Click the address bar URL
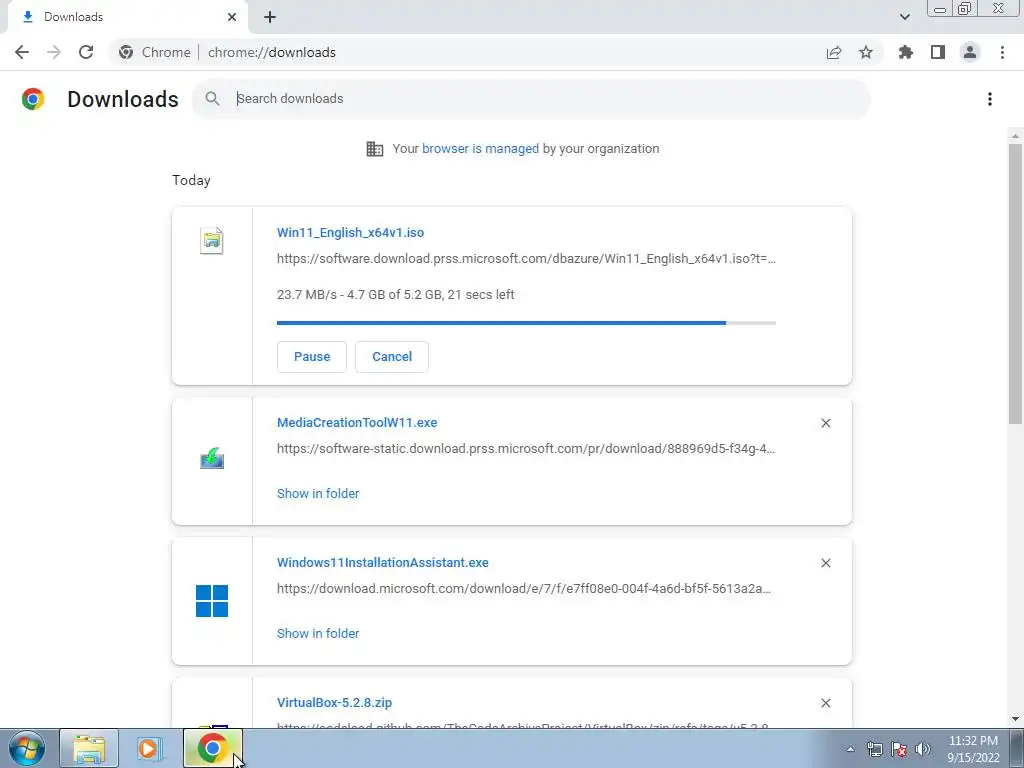 pyautogui.click(x=272, y=52)
